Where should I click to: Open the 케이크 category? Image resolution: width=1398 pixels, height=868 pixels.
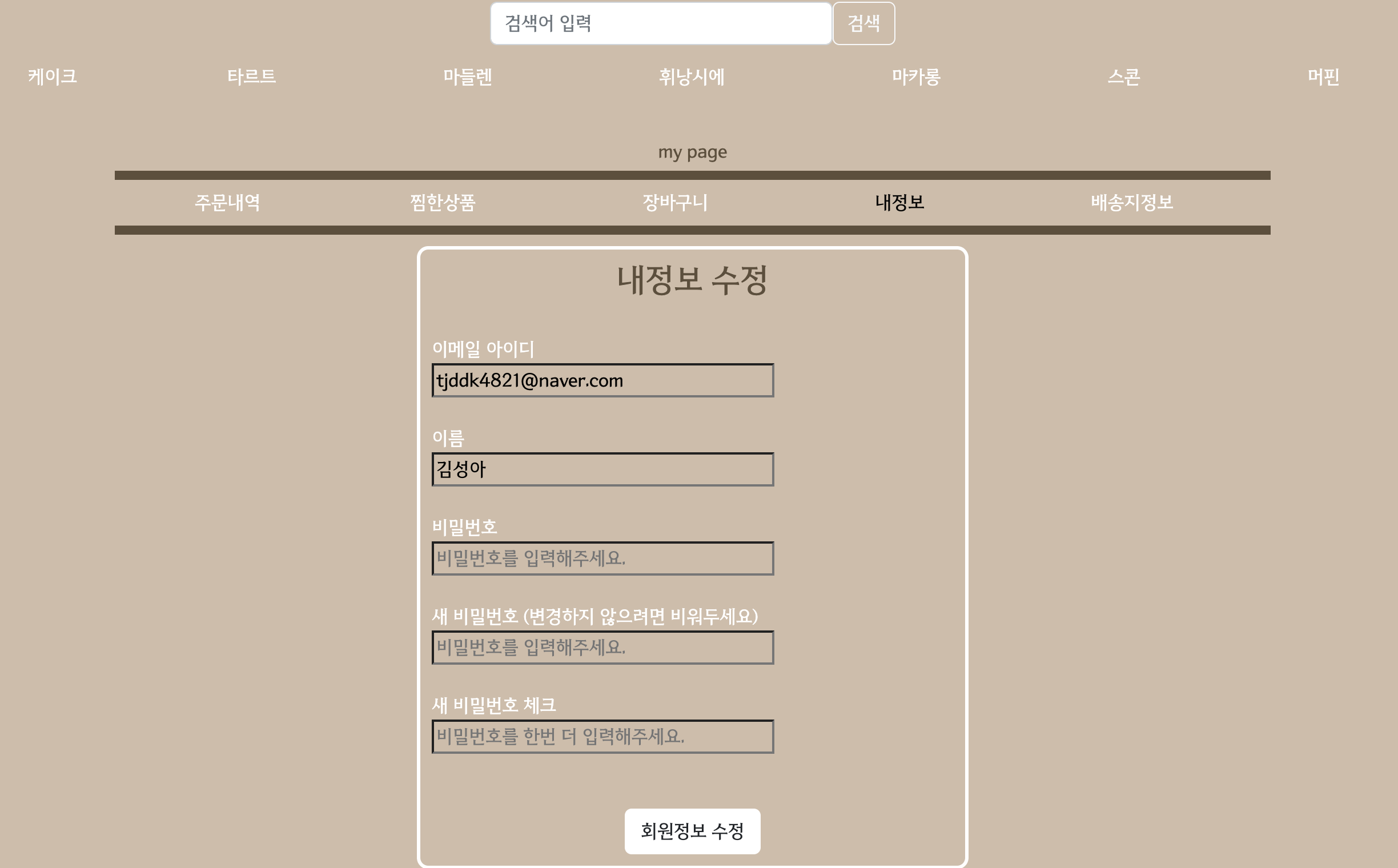(52, 77)
